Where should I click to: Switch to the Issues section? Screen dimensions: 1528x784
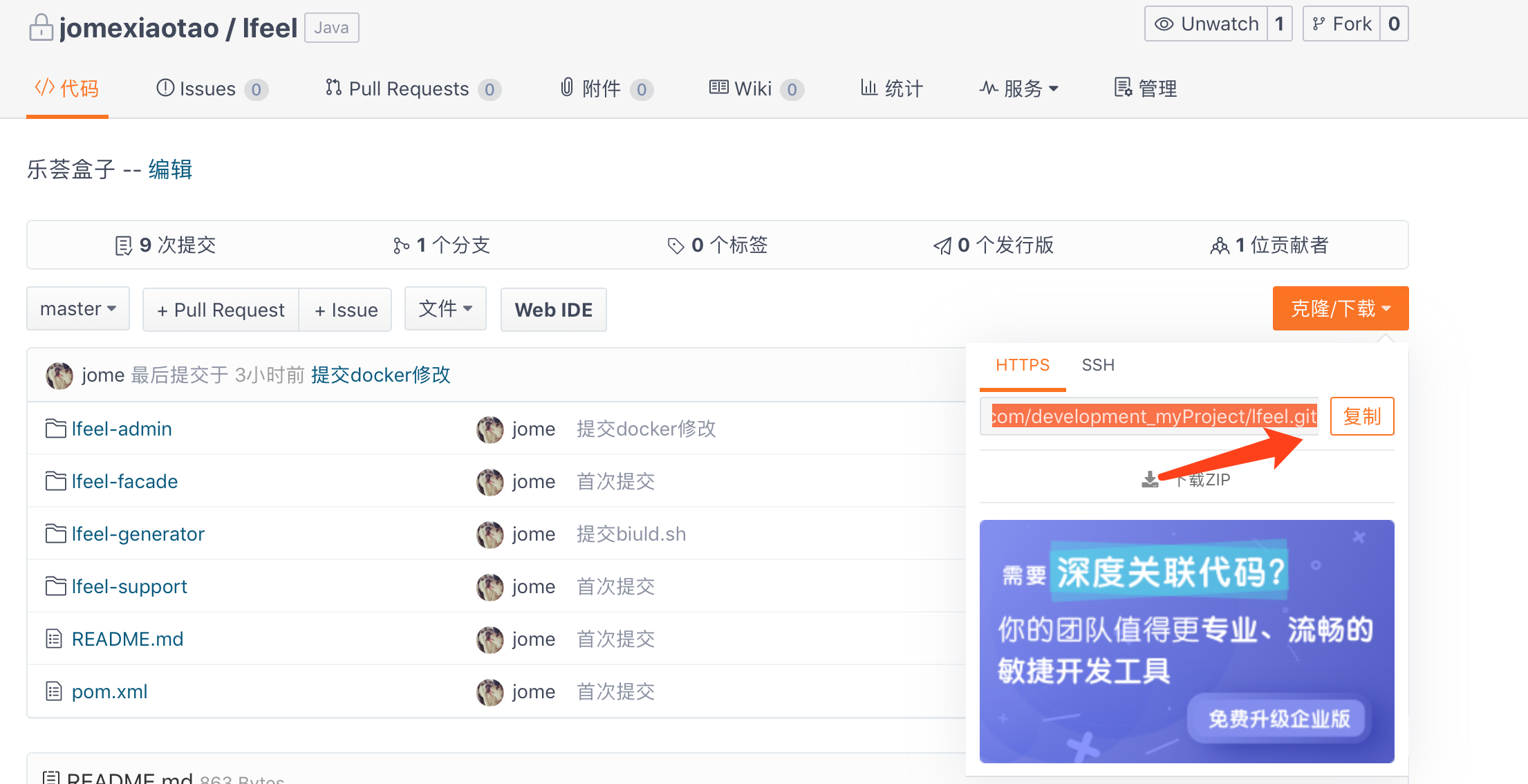(x=207, y=88)
